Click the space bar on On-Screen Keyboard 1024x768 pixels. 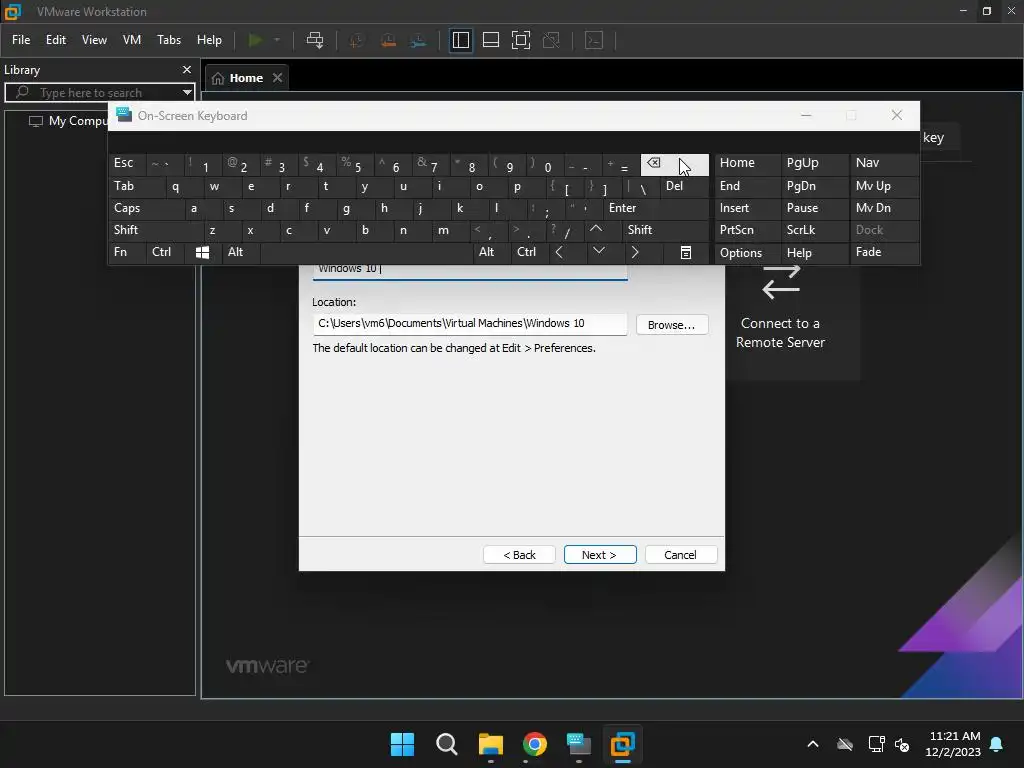[366, 252]
